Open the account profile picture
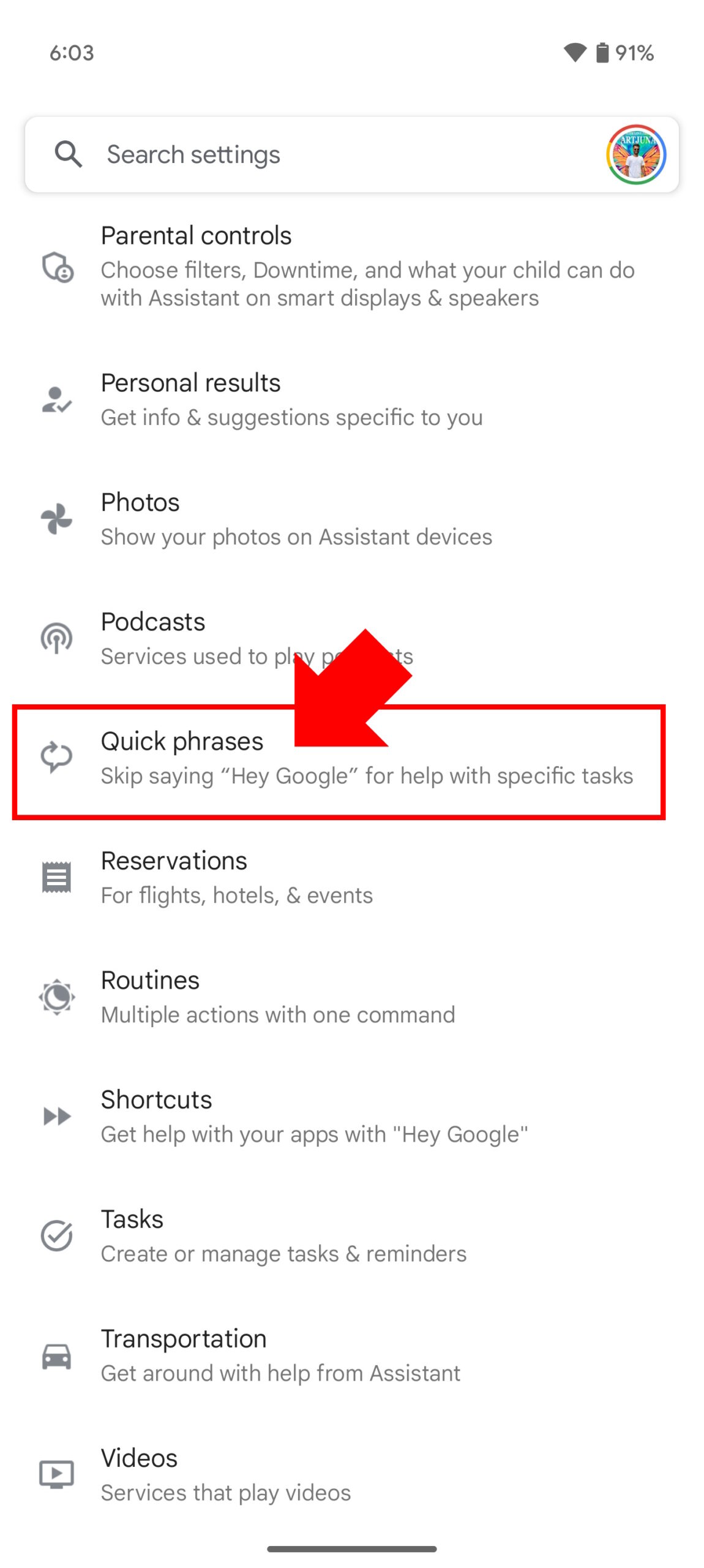Image resolution: width=704 pixels, height=1568 pixels. point(635,154)
